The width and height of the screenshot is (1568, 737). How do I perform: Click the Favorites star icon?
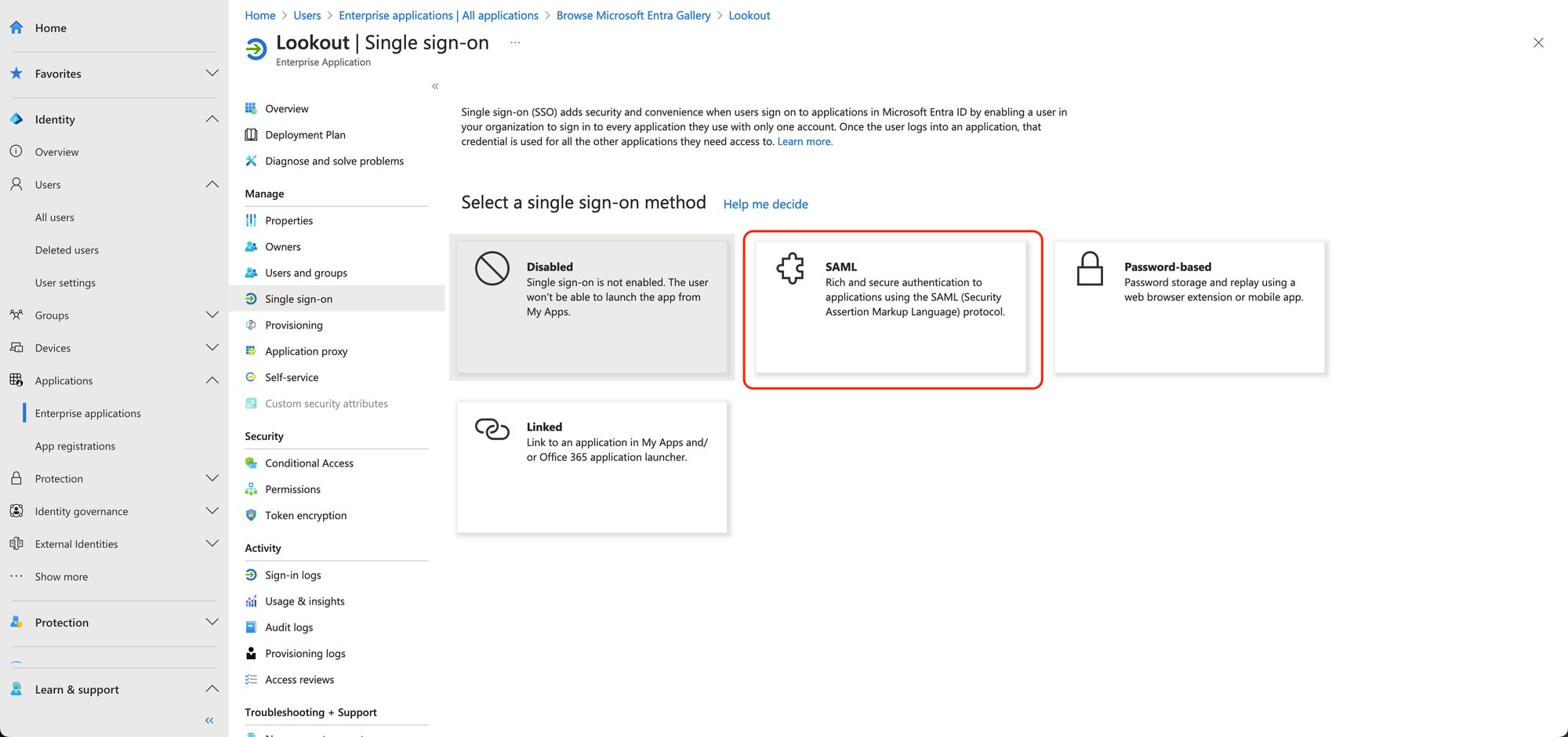(16, 73)
